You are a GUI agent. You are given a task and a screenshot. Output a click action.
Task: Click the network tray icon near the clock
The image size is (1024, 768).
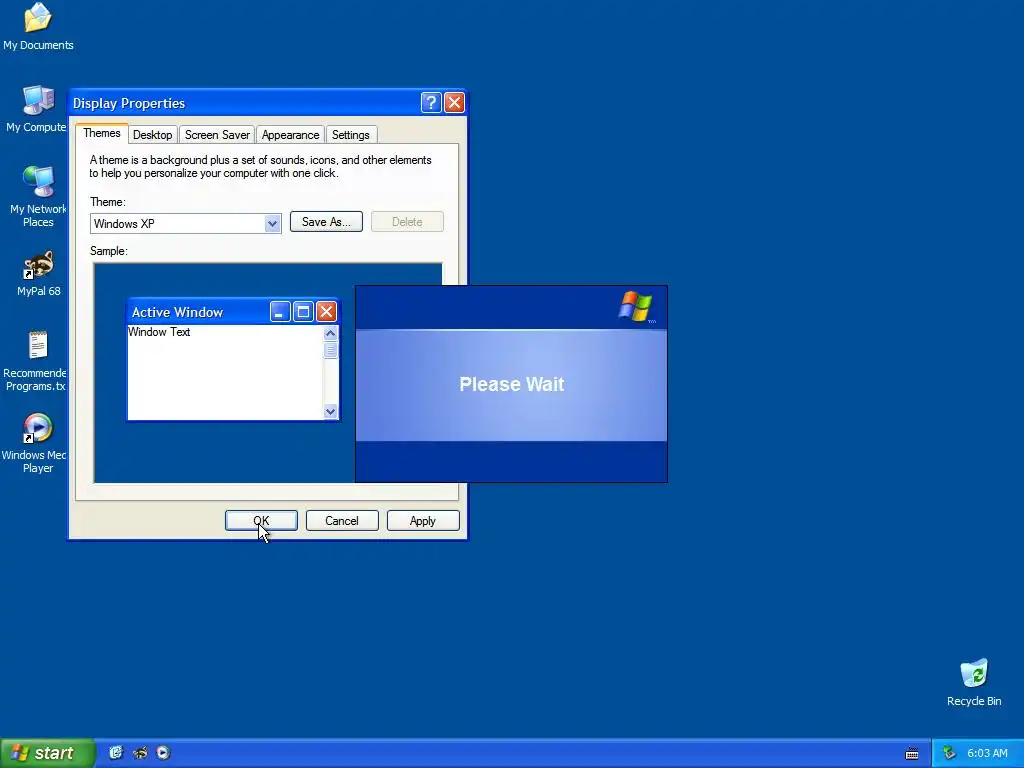[x=949, y=753]
